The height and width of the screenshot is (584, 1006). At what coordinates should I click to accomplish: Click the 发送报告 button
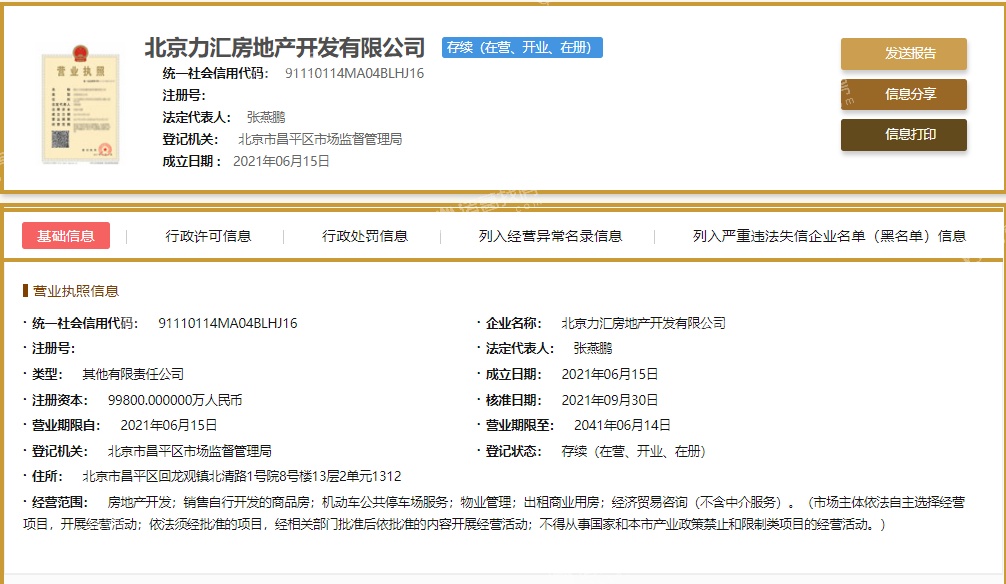903,53
